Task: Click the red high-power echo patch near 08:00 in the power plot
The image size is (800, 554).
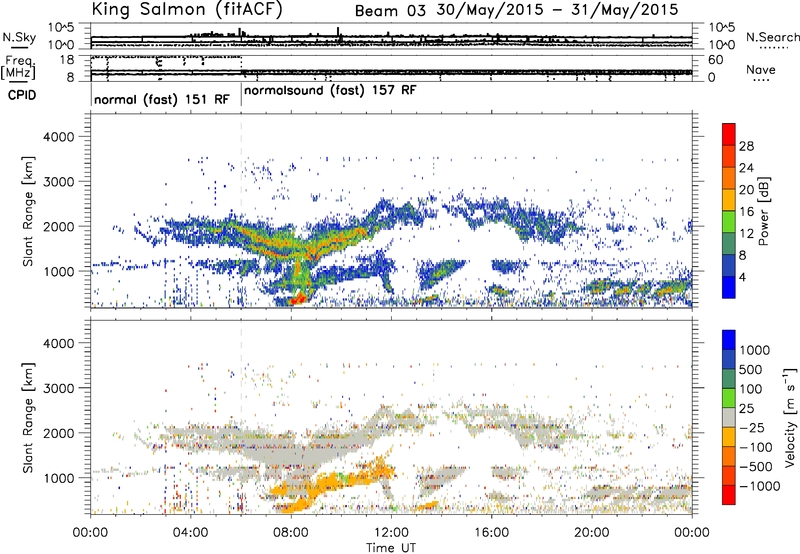Action: 298,298
